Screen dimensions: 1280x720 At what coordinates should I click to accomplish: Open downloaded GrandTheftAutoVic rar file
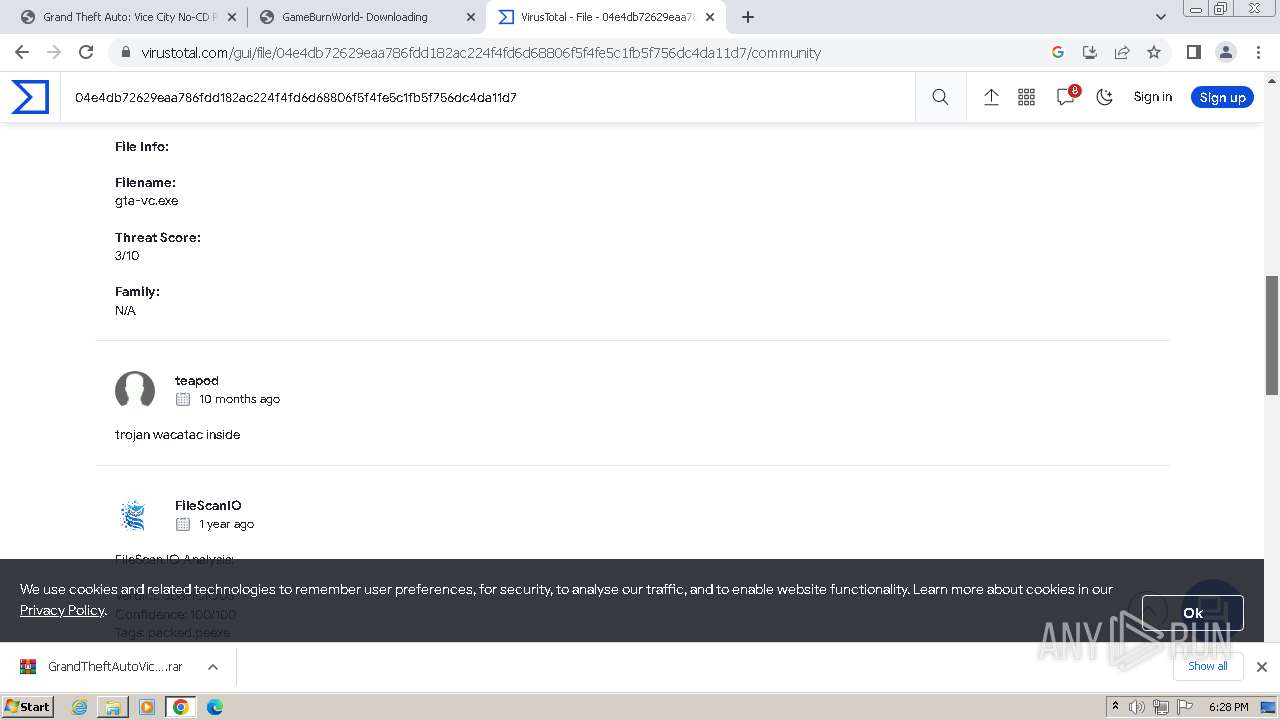[x=103, y=666]
